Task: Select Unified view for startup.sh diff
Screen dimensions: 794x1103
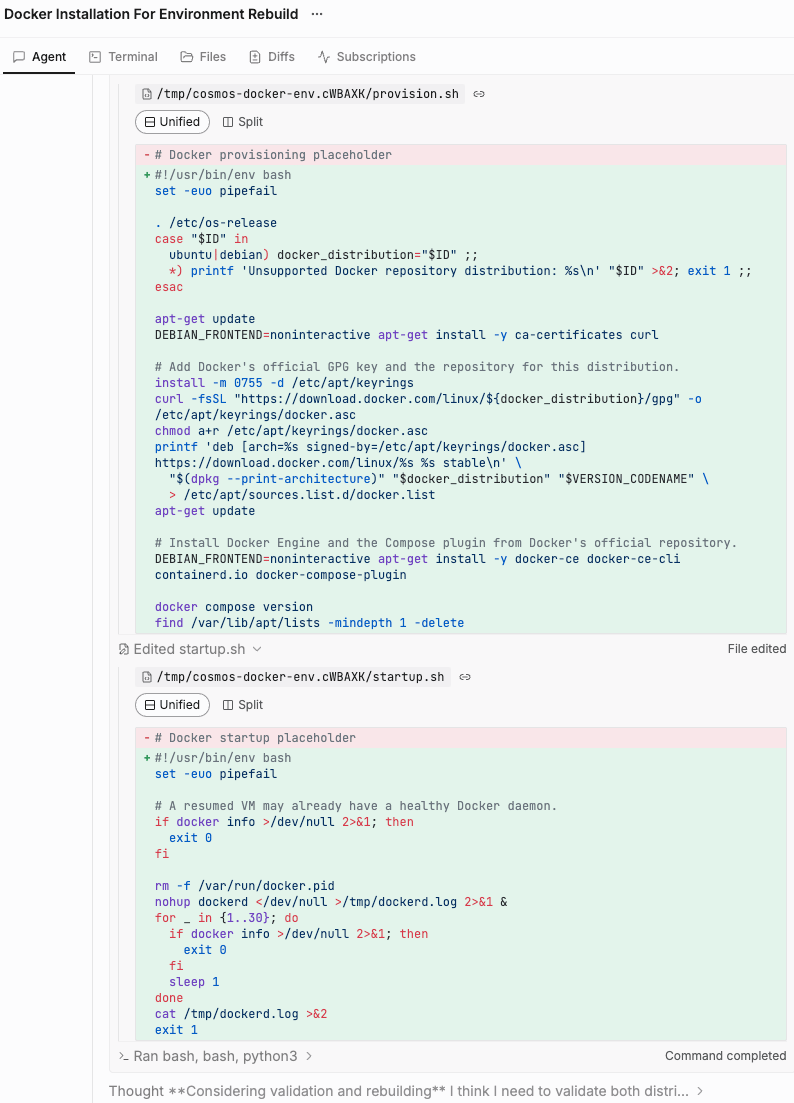Action: pyautogui.click(x=172, y=705)
